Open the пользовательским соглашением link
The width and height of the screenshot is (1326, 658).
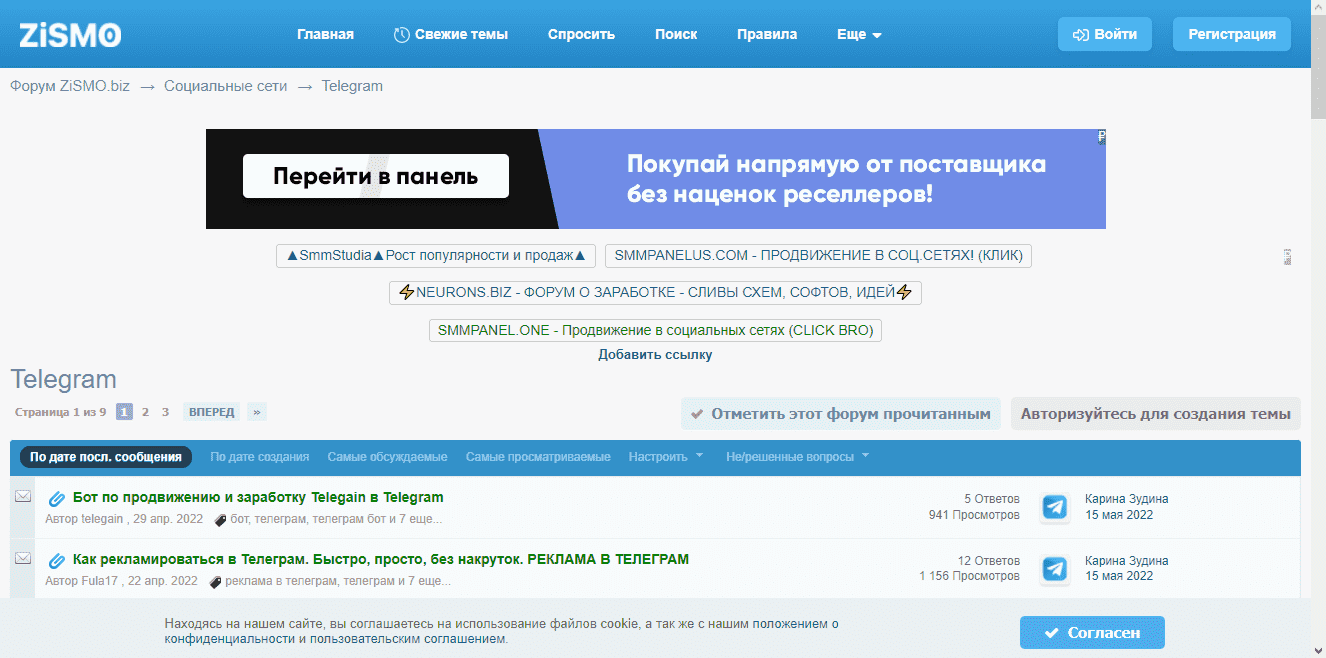coord(408,639)
